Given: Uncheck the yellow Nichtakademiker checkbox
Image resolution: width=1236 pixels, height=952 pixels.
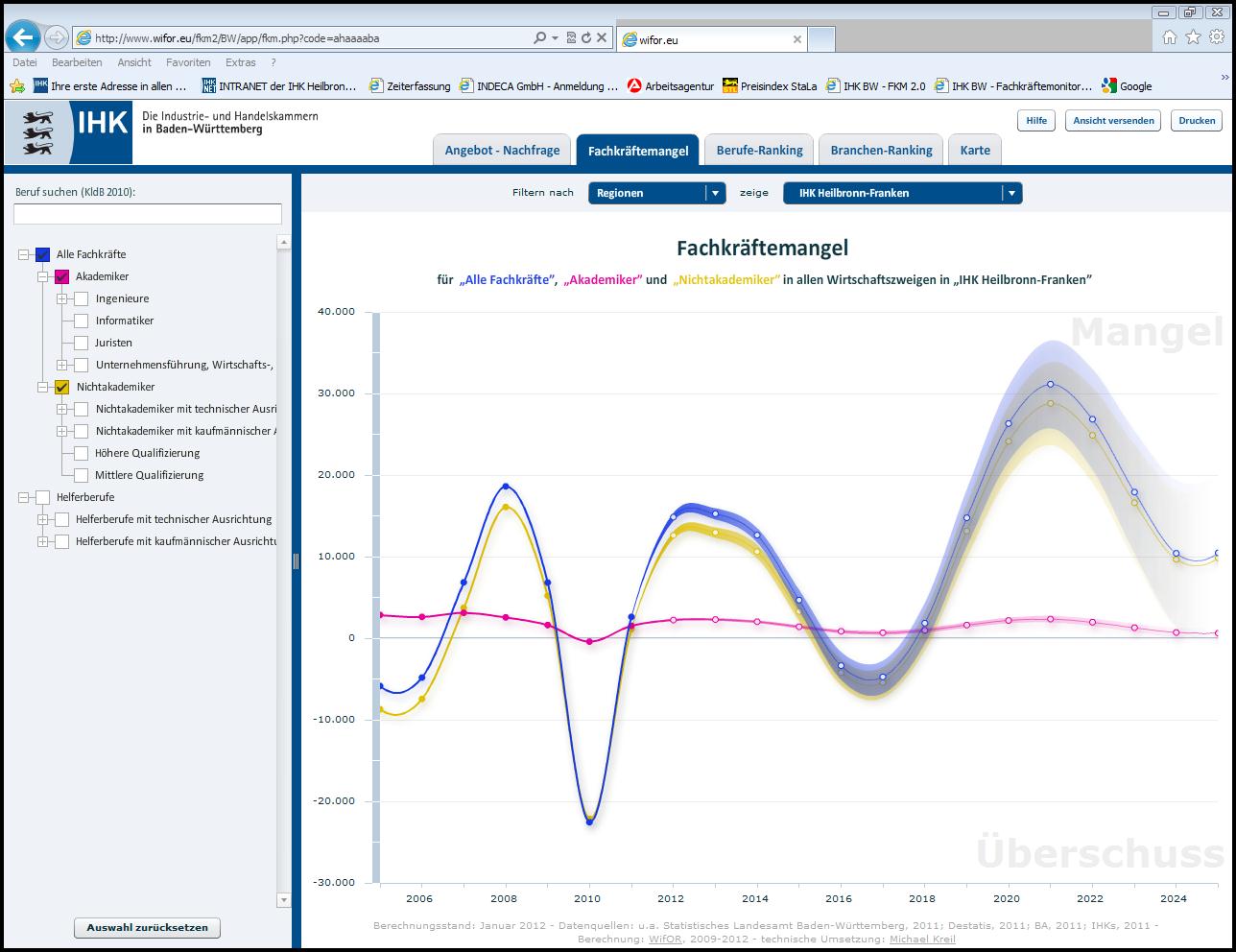Looking at the screenshot, I should coord(62,387).
